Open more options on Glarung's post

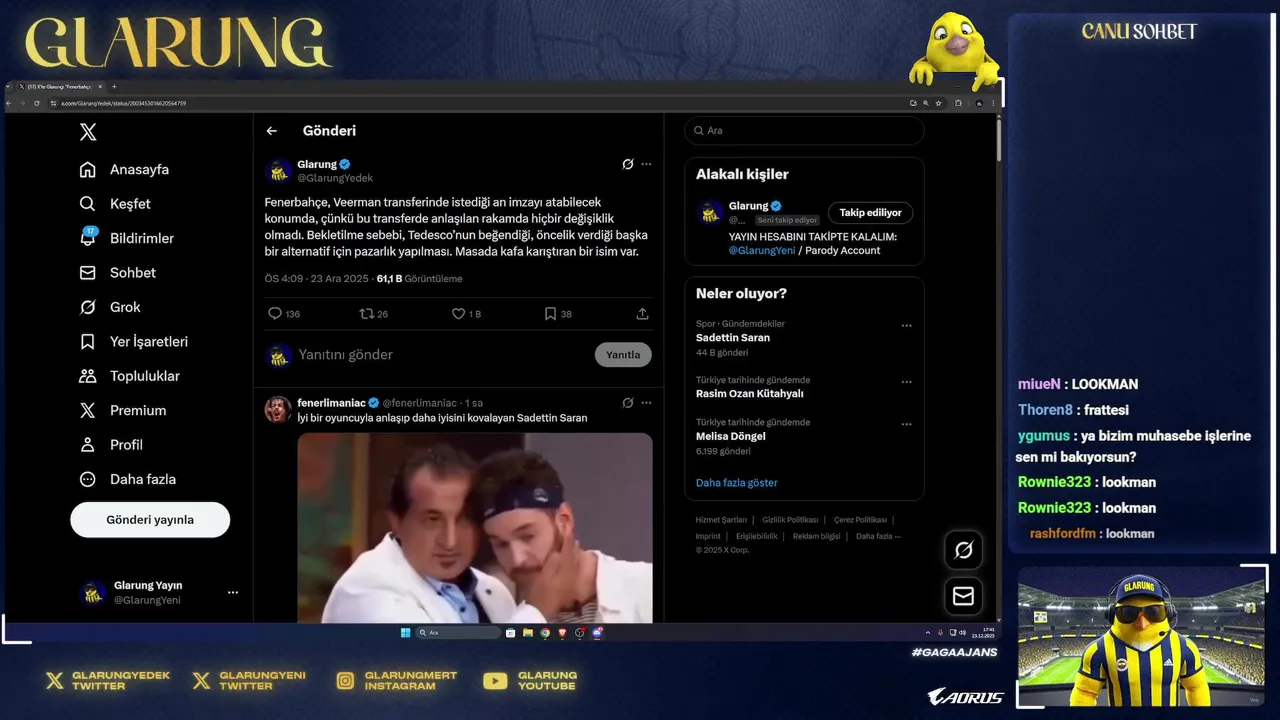point(646,164)
